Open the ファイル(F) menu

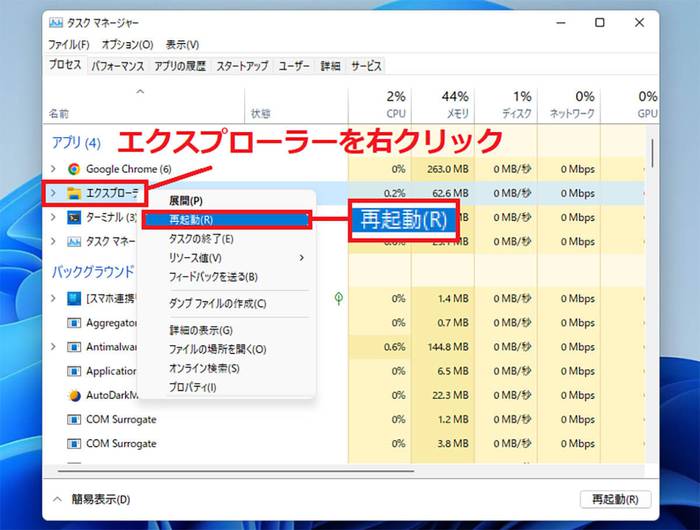click(x=69, y=45)
